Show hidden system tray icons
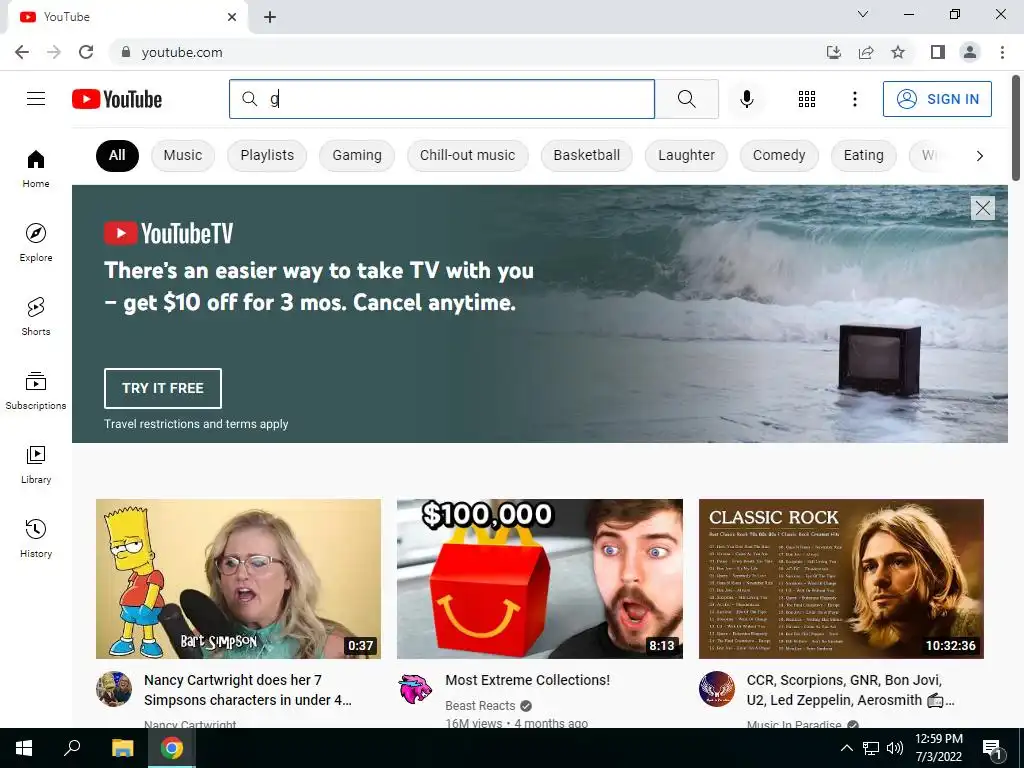 click(x=846, y=748)
